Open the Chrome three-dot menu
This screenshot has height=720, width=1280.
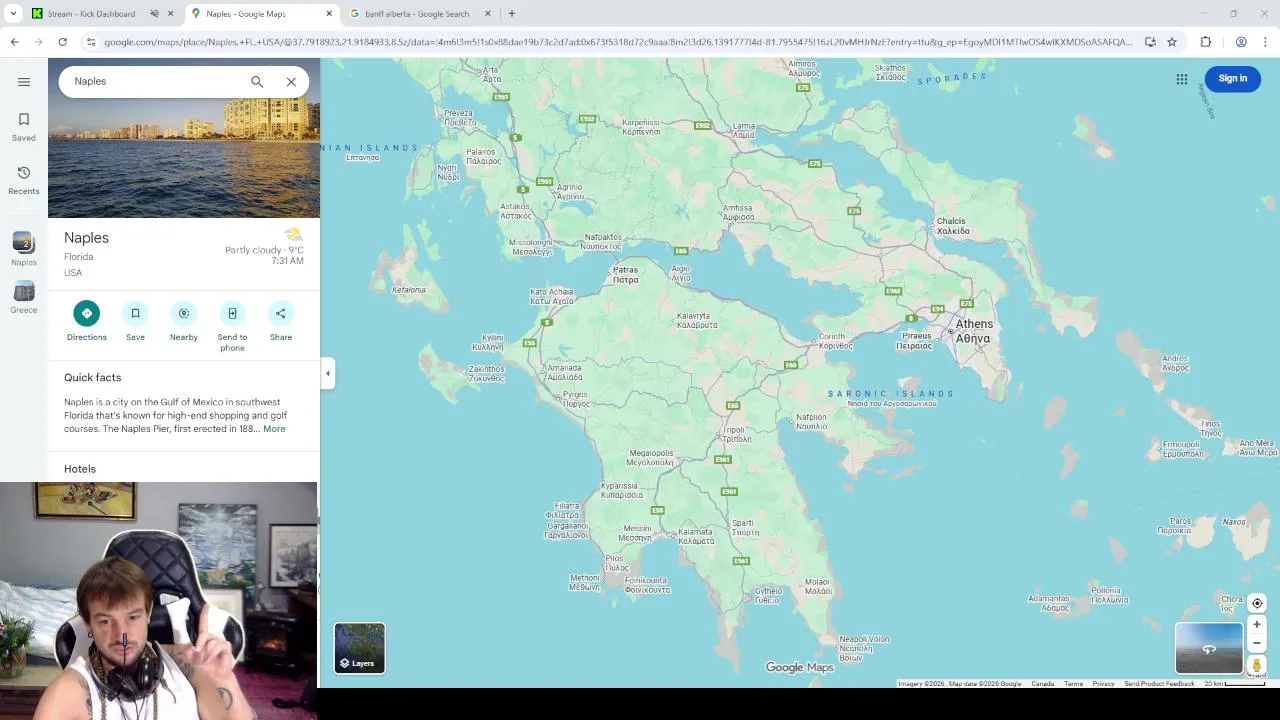1265,42
